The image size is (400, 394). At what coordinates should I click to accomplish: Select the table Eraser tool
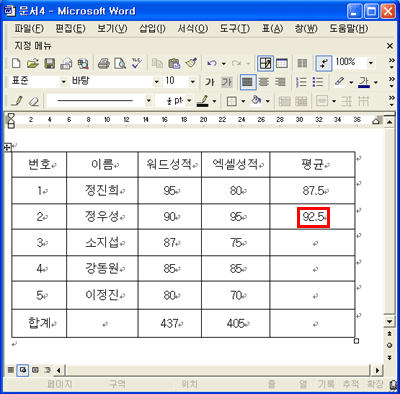[33, 101]
